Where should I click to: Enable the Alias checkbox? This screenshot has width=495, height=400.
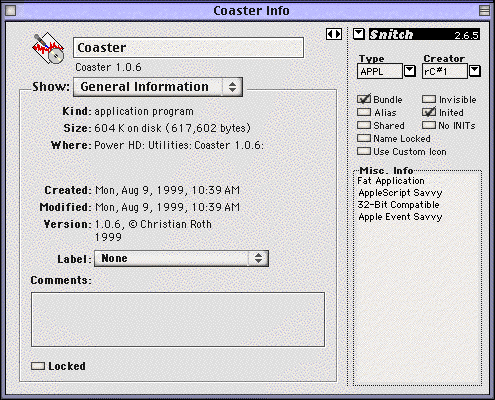coord(364,112)
